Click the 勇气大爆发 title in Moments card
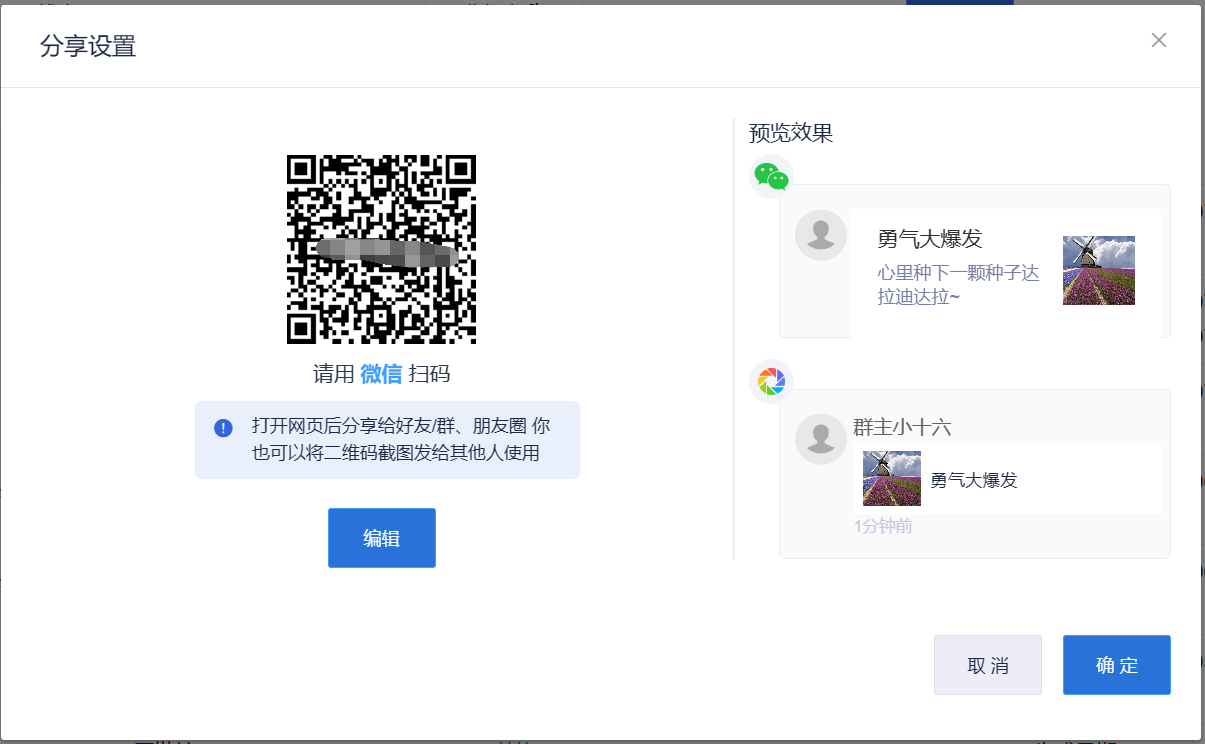Screen dimensions: 1205x744 [974, 480]
